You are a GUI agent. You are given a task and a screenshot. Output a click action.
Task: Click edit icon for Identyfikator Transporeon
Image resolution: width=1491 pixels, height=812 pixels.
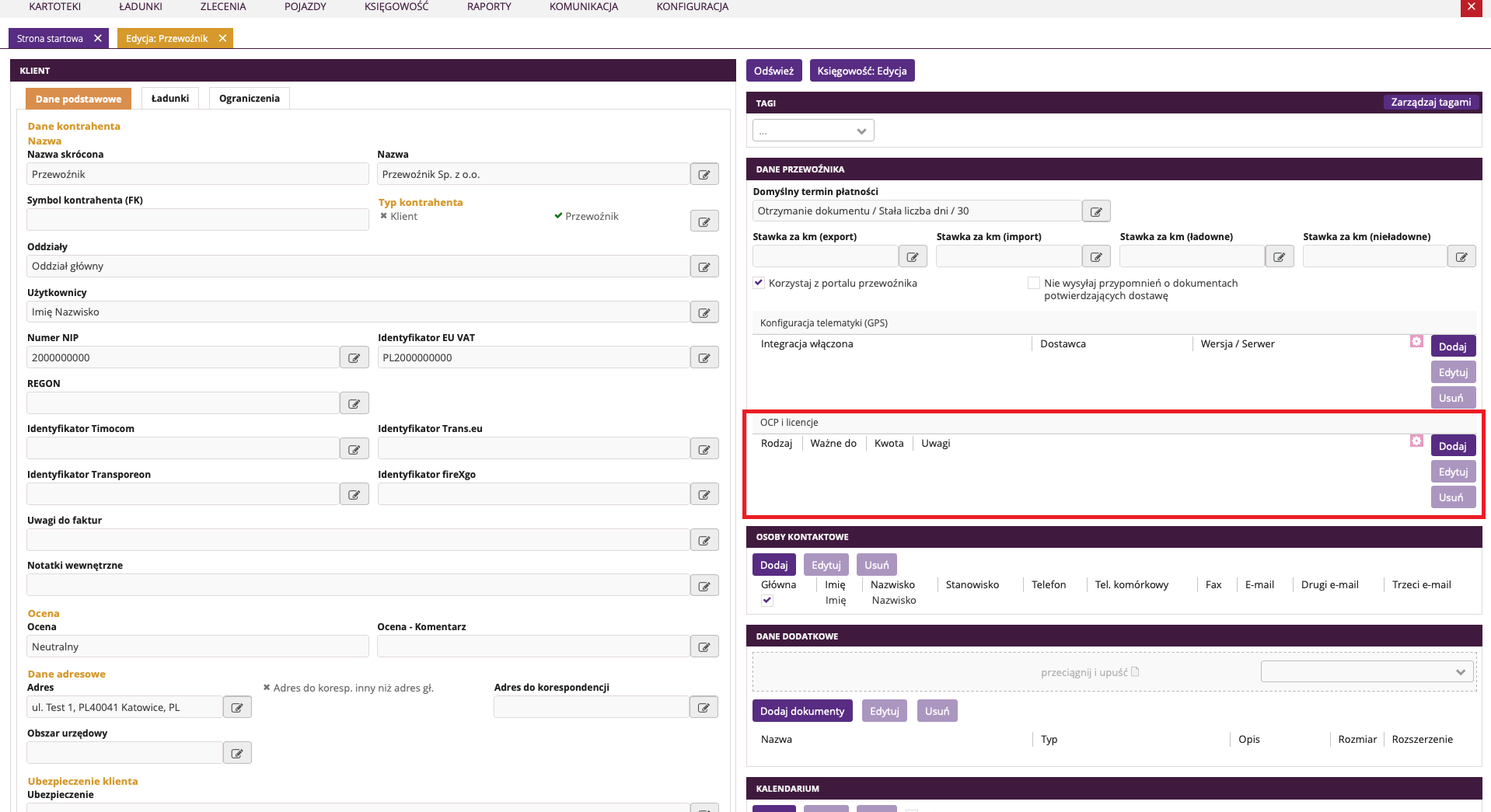click(354, 494)
